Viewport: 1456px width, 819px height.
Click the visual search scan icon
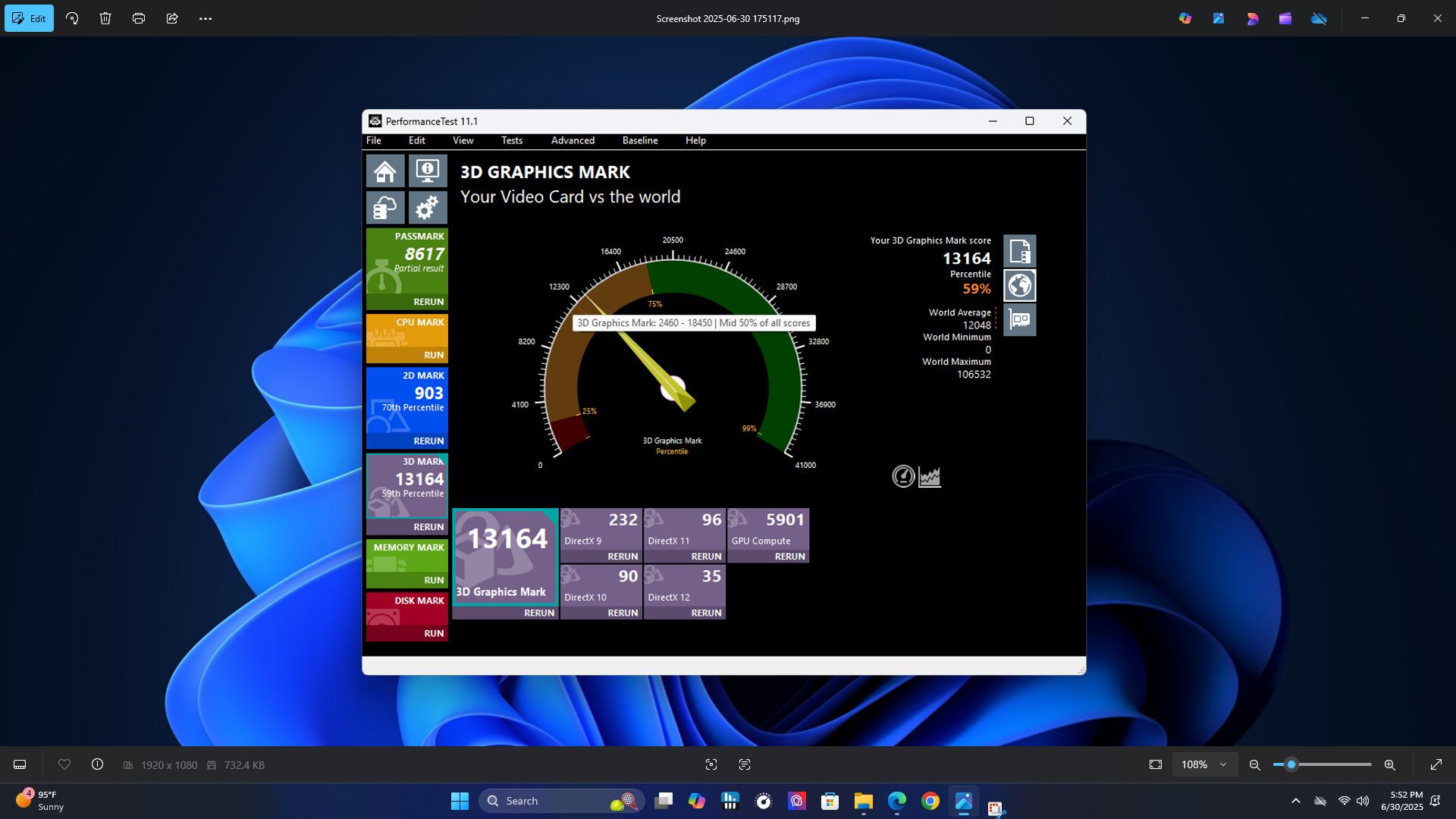711,764
